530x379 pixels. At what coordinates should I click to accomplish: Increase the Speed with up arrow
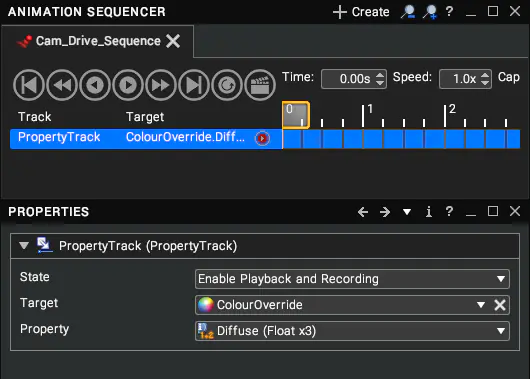tap(485, 75)
